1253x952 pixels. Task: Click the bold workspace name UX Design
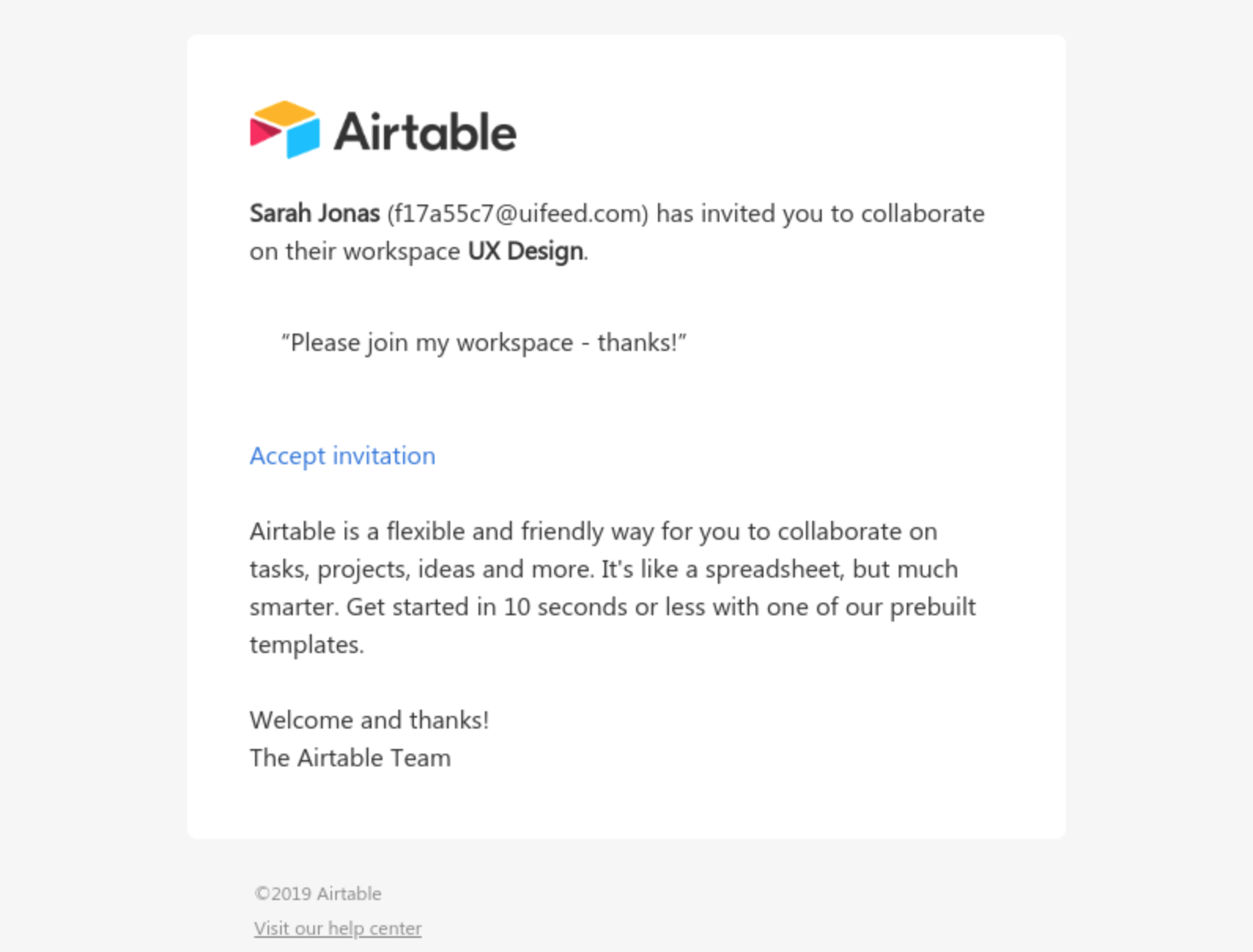coord(526,251)
